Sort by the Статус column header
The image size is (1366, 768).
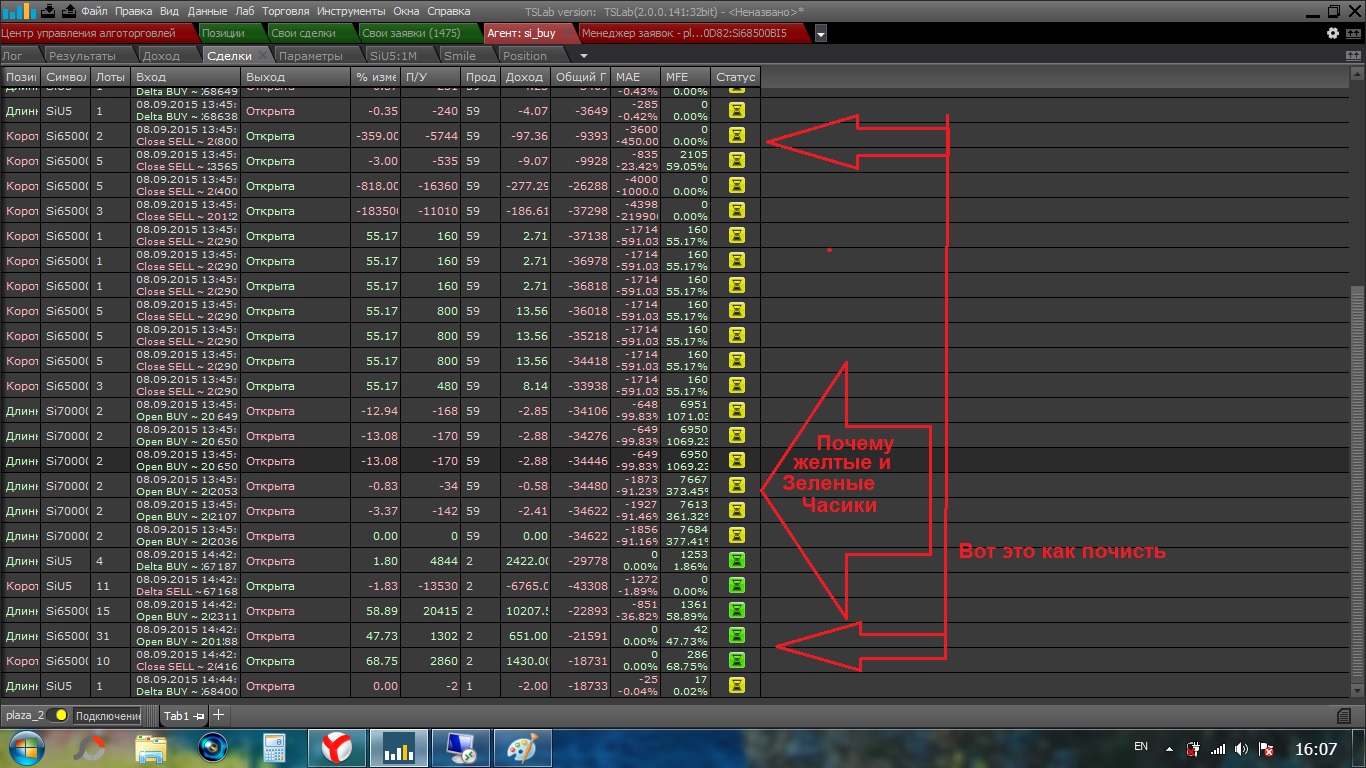[736, 77]
